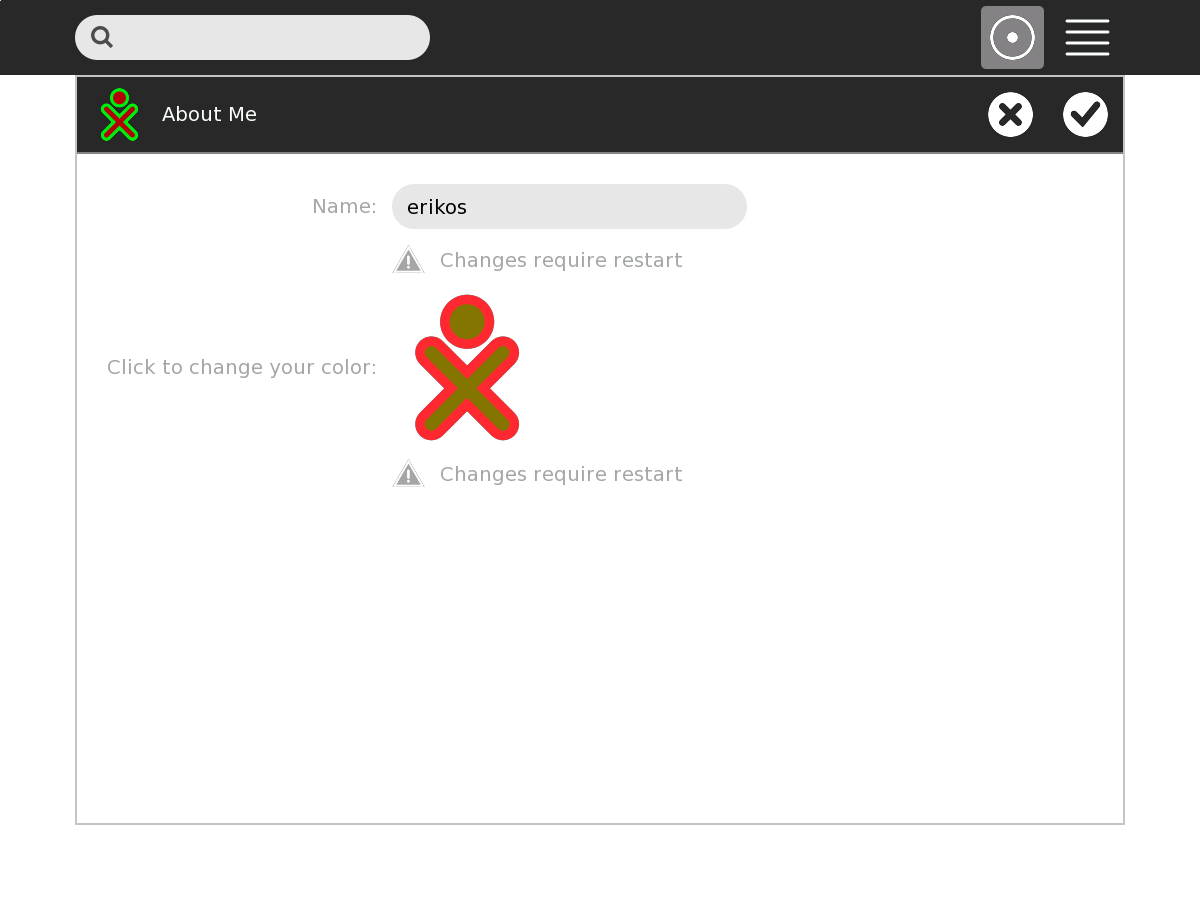Switch to the list view

1087,38
